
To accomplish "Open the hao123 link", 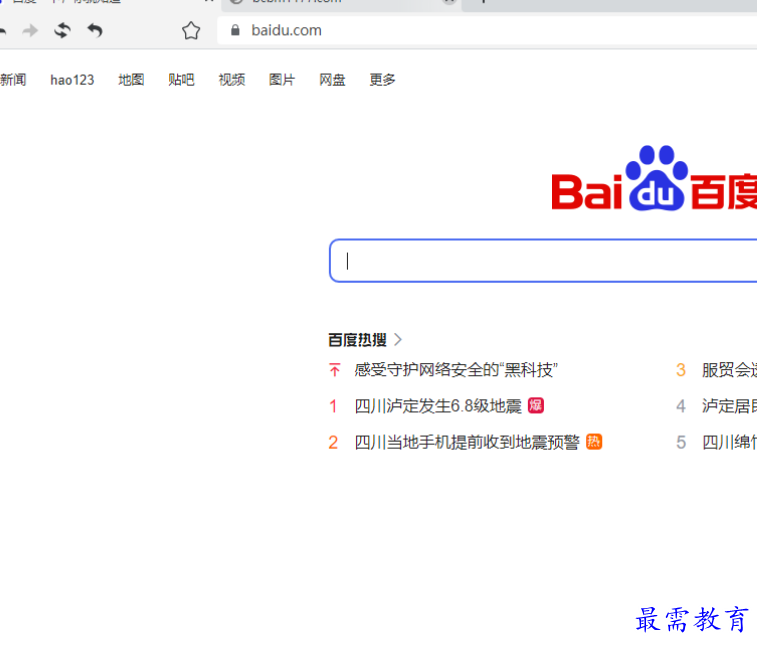I will click(72, 80).
